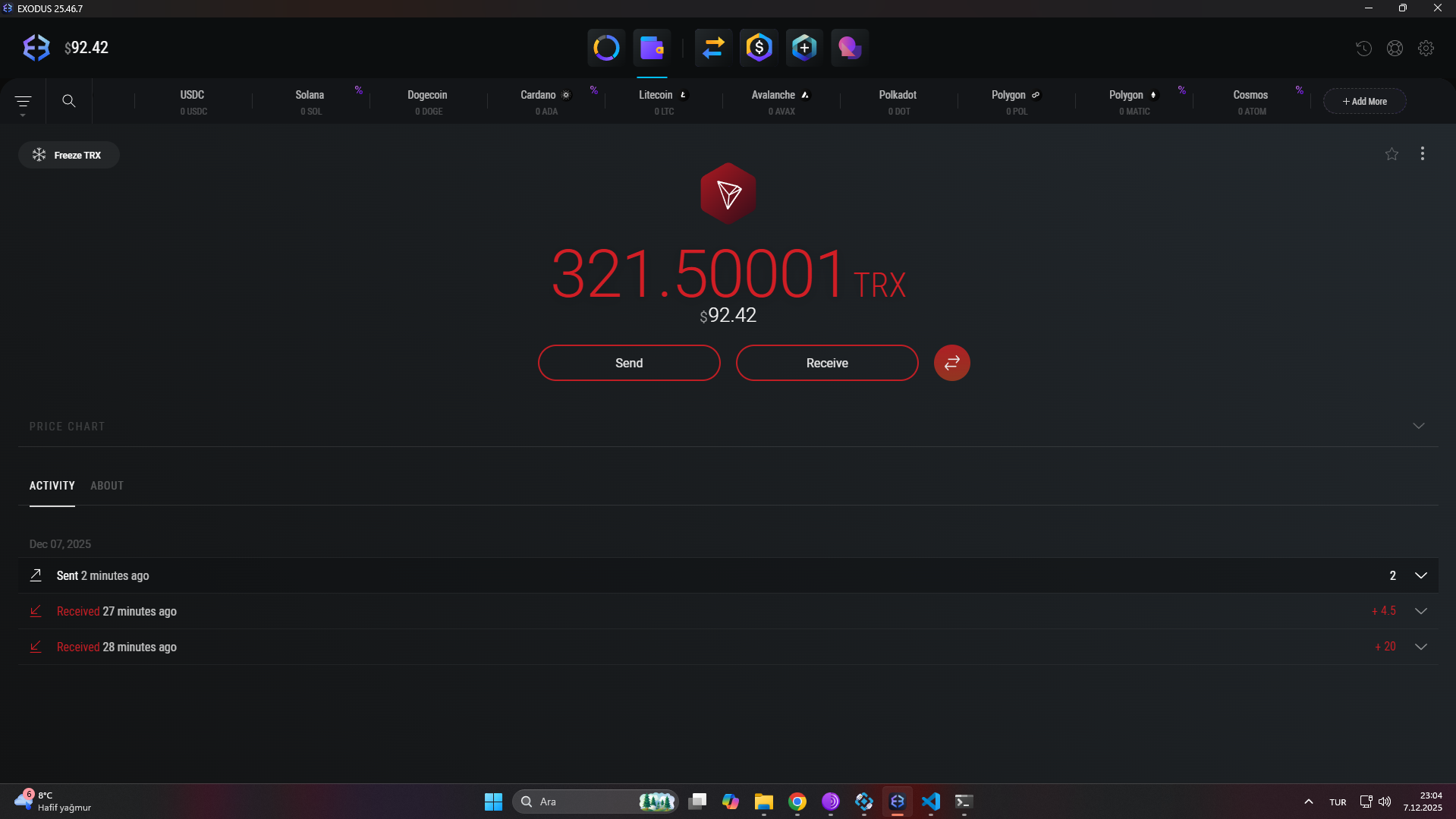The height and width of the screenshot is (819, 1456).
Task: Click the + 4.5 received amount
Action: (x=1384, y=611)
